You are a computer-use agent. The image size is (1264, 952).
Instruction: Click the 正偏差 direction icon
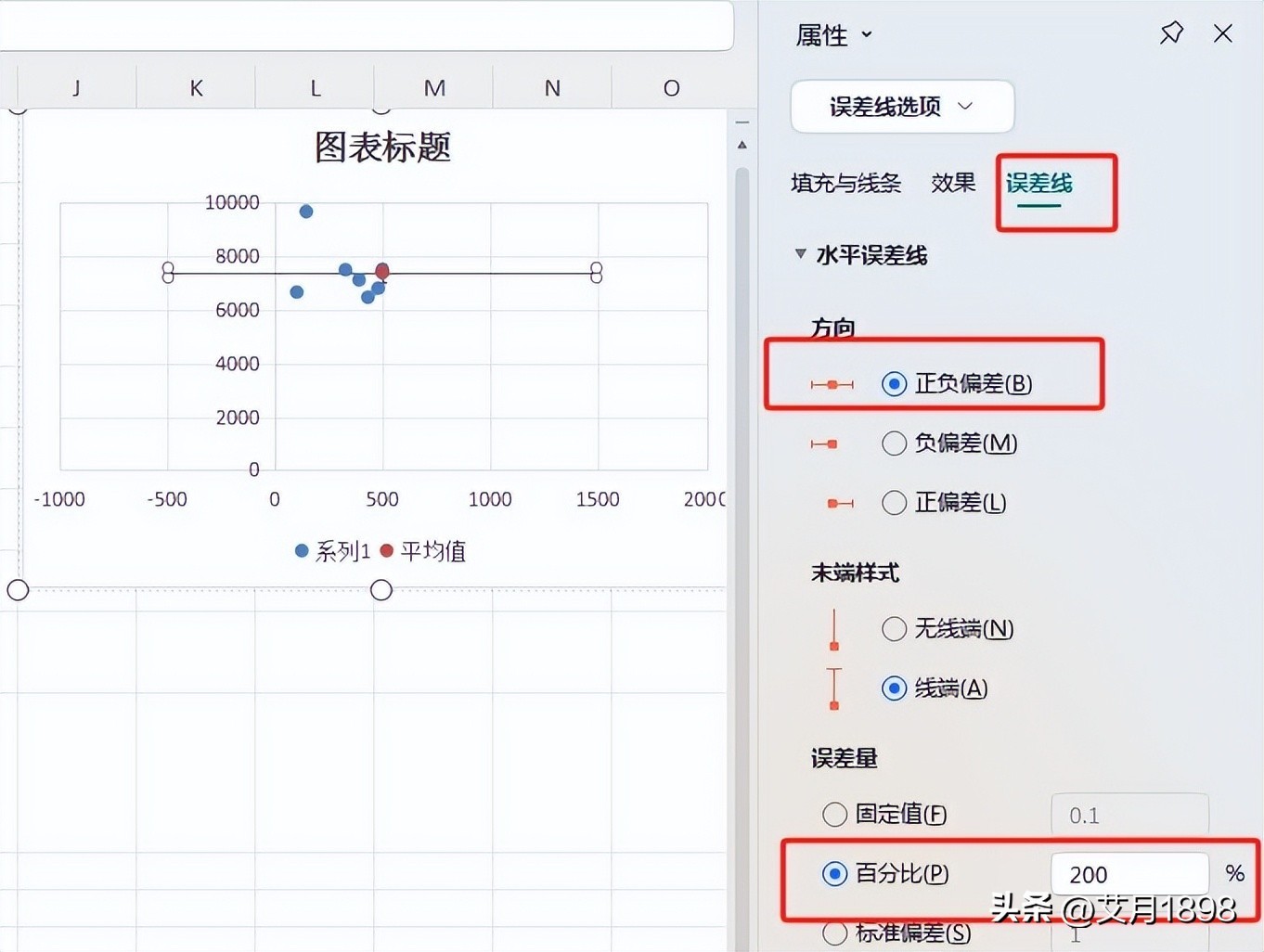pos(840,503)
